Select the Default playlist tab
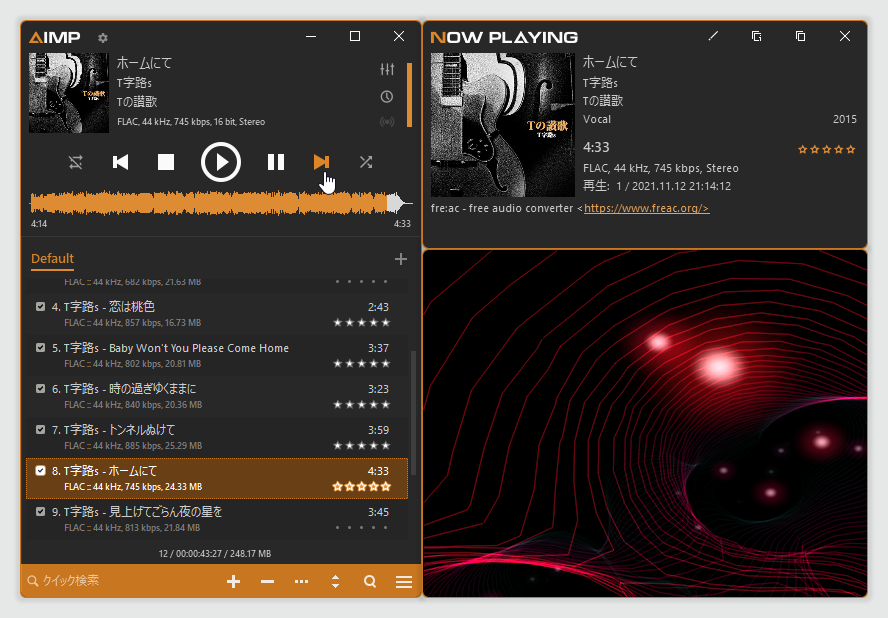888x618 pixels. pos(52,259)
